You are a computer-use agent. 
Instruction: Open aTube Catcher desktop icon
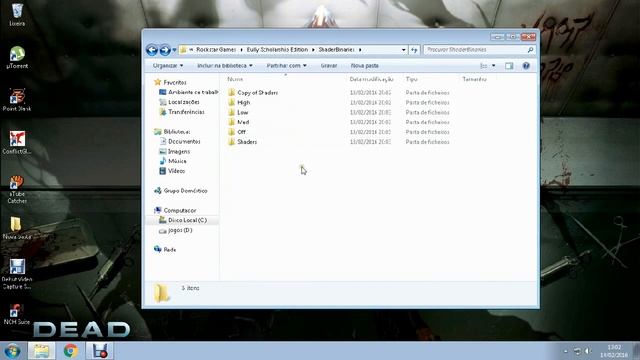tap(17, 189)
